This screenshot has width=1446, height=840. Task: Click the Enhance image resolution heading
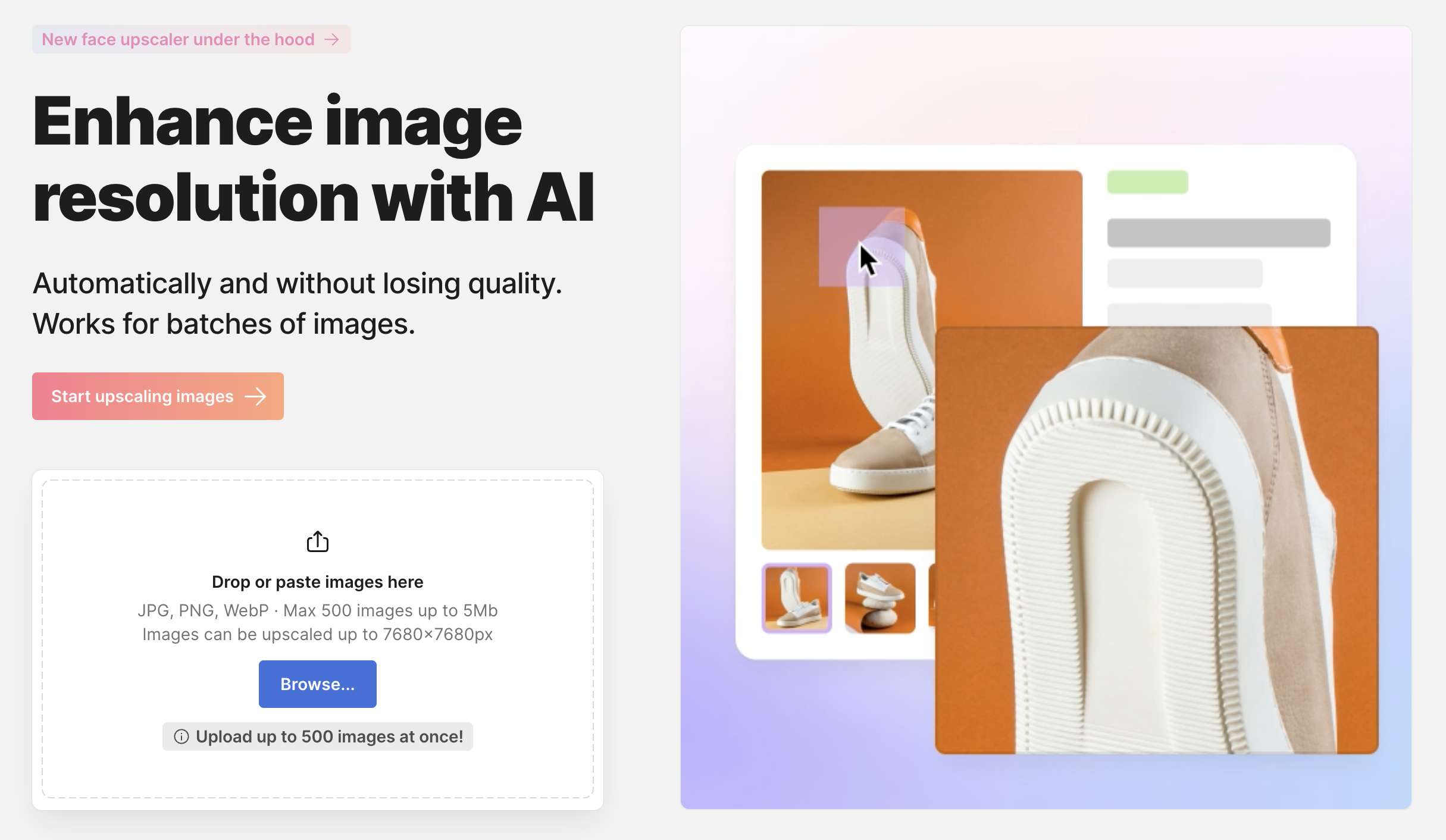(x=313, y=159)
